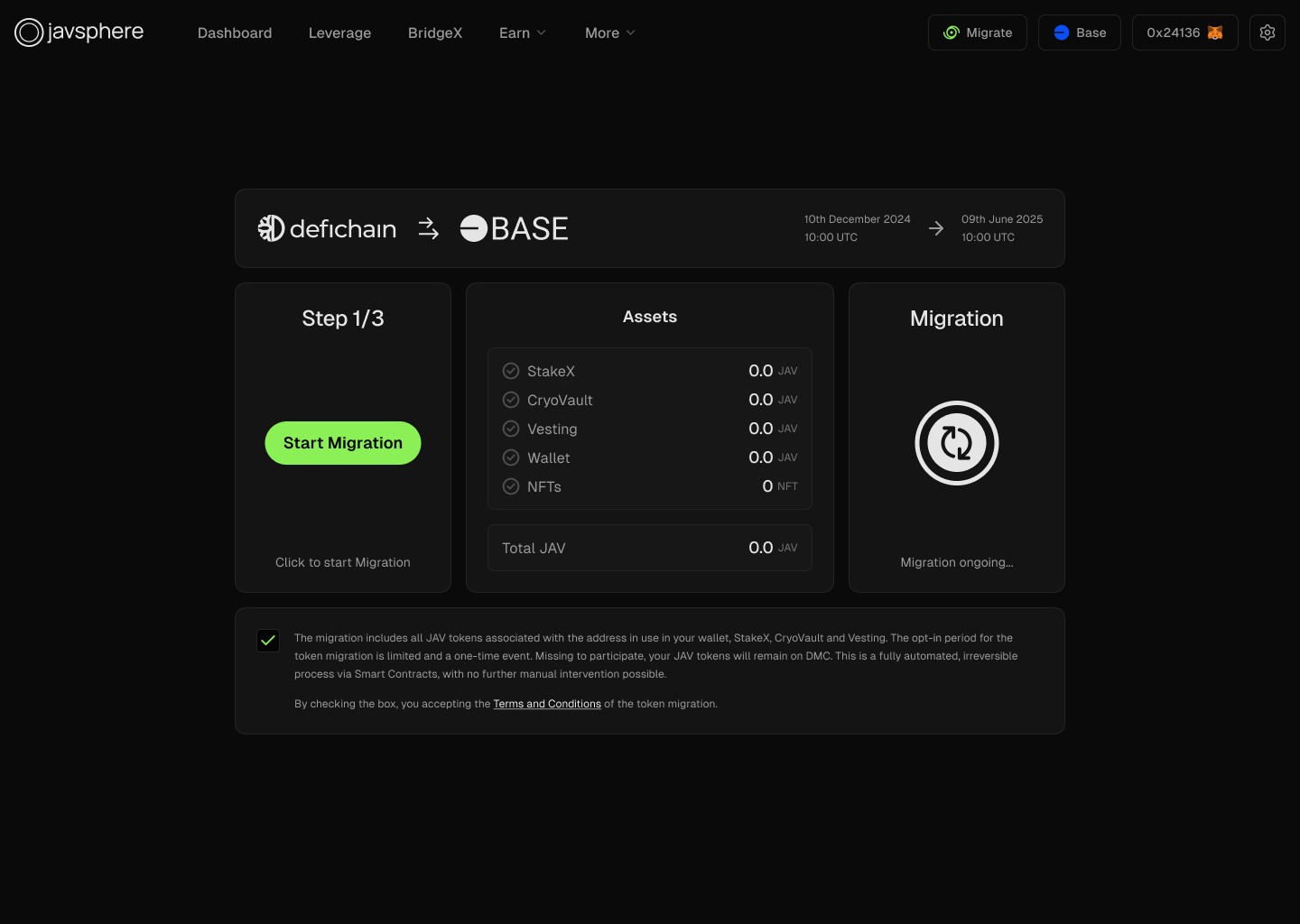
Task: Click the Wallet 0.0 JAV value
Action: (x=773, y=457)
